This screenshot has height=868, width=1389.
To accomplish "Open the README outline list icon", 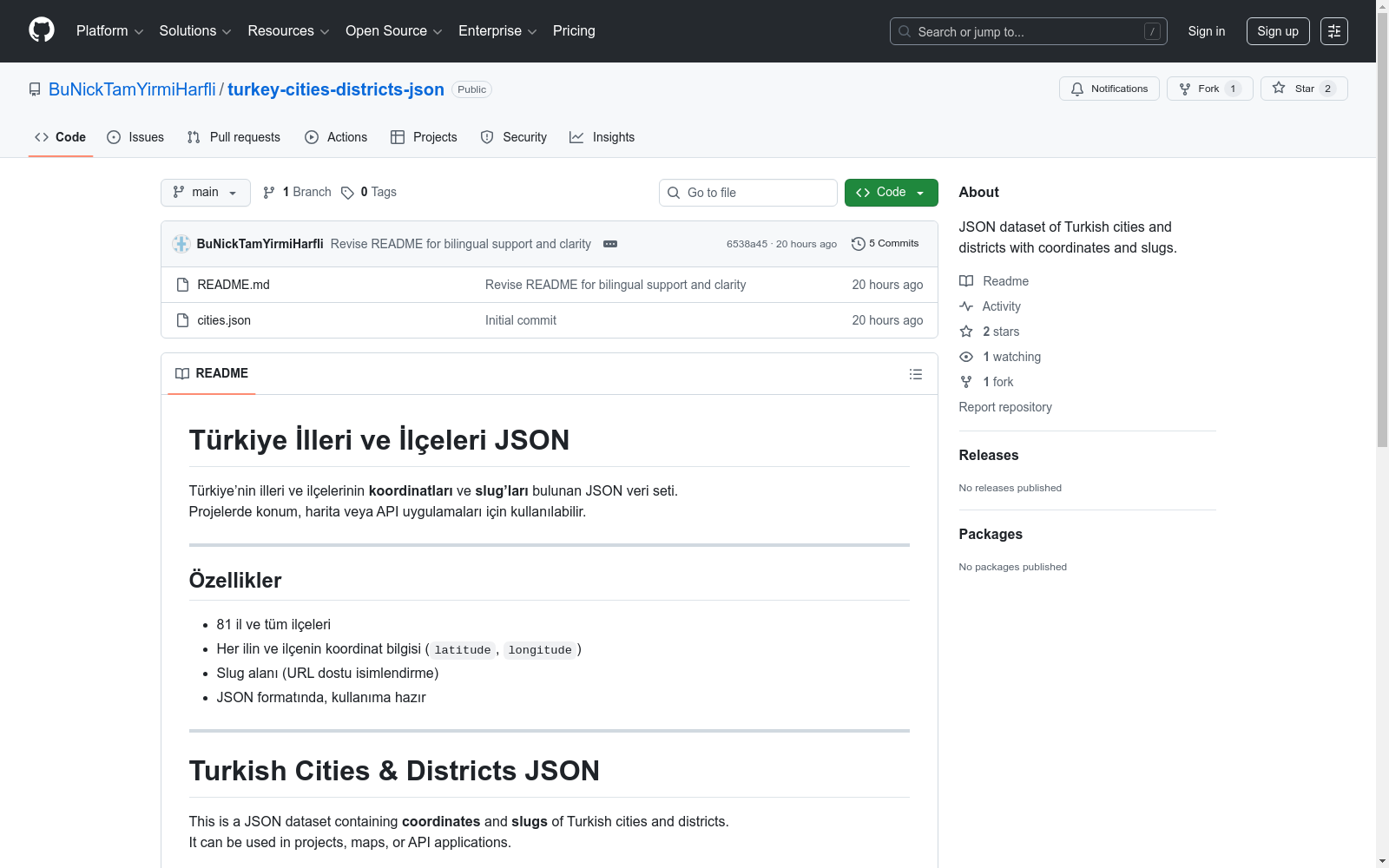I will tap(915, 374).
